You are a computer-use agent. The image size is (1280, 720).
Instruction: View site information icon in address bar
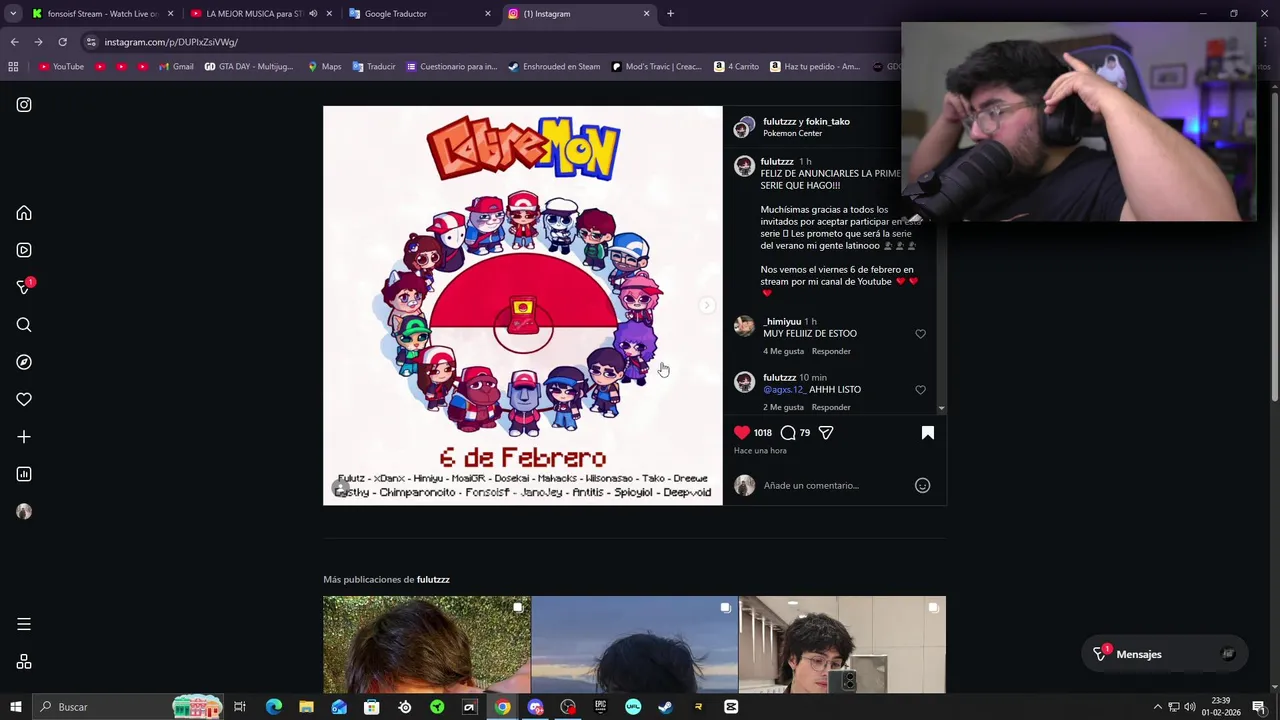tap(91, 42)
